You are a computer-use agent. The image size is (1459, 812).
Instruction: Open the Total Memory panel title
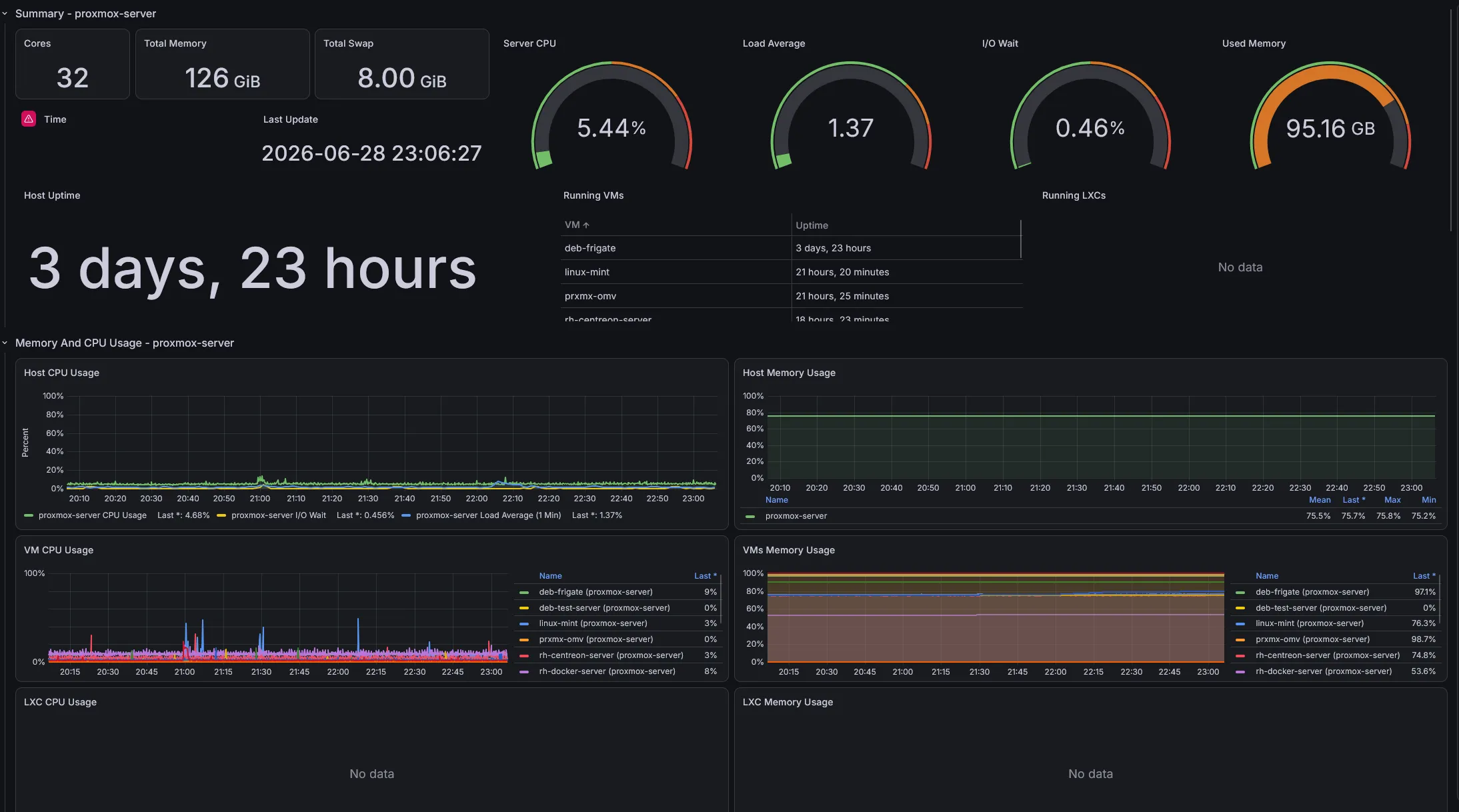175,43
